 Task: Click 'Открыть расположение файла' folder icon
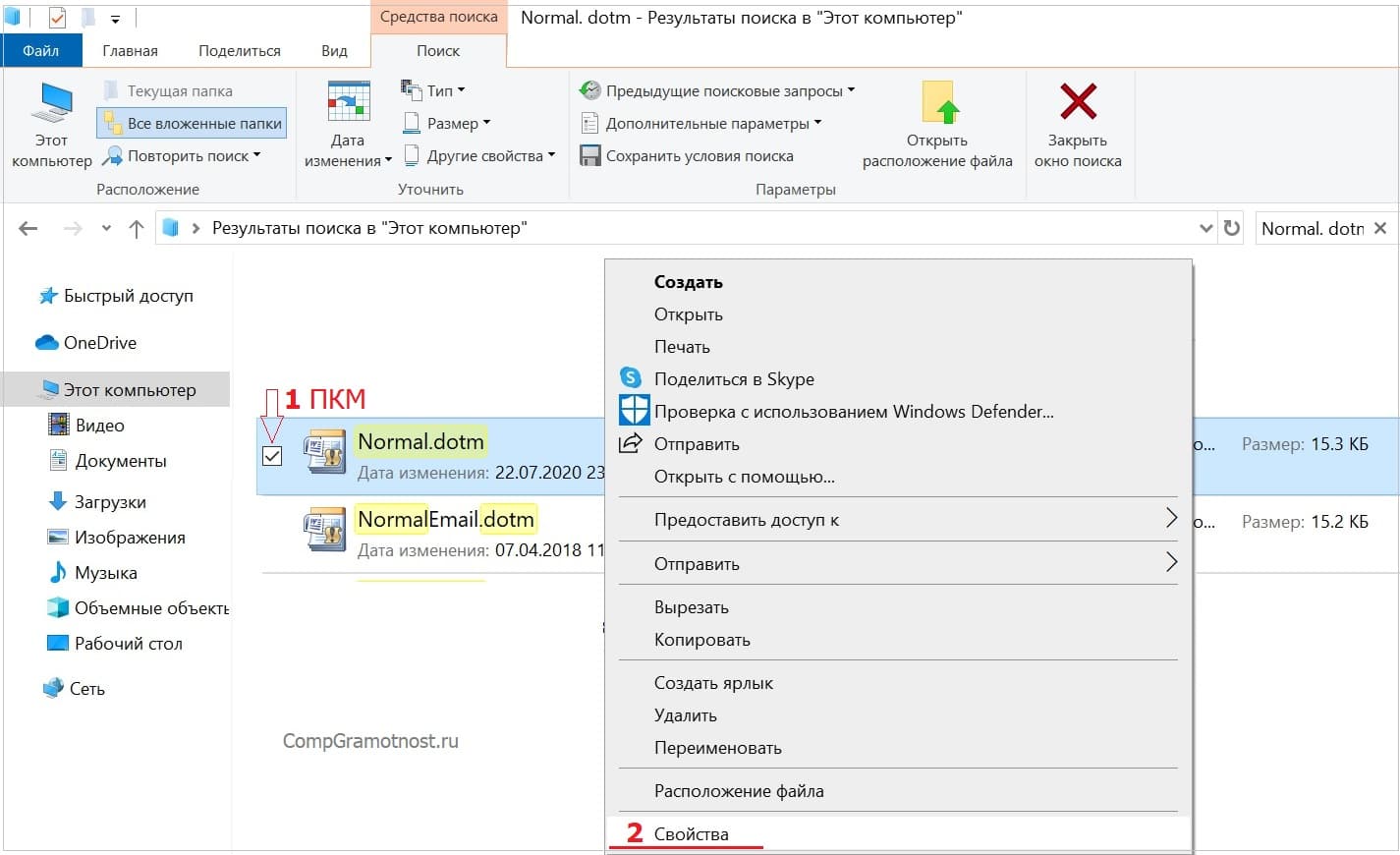[x=937, y=103]
